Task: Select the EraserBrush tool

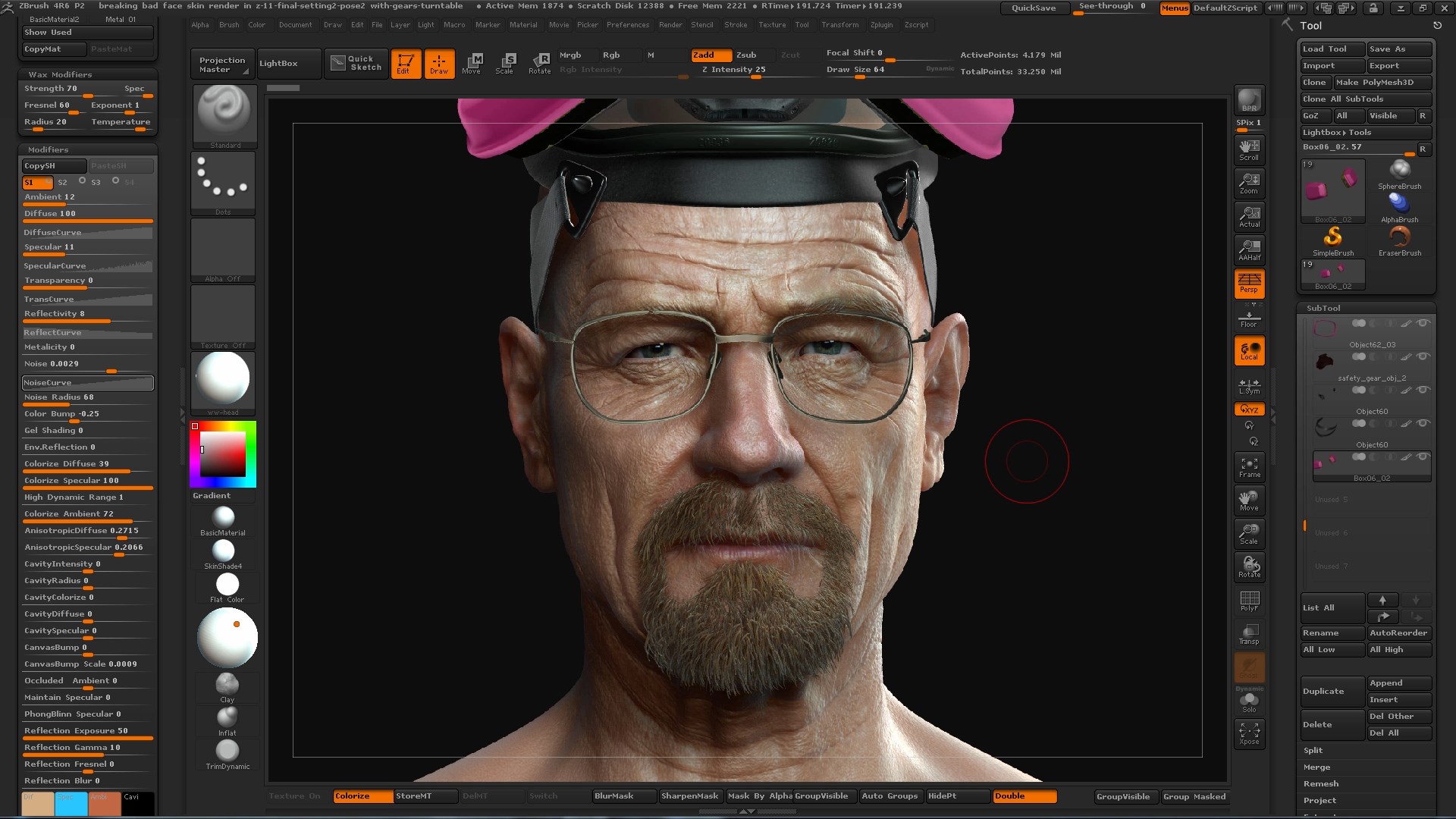Action: coord(1400,241)
